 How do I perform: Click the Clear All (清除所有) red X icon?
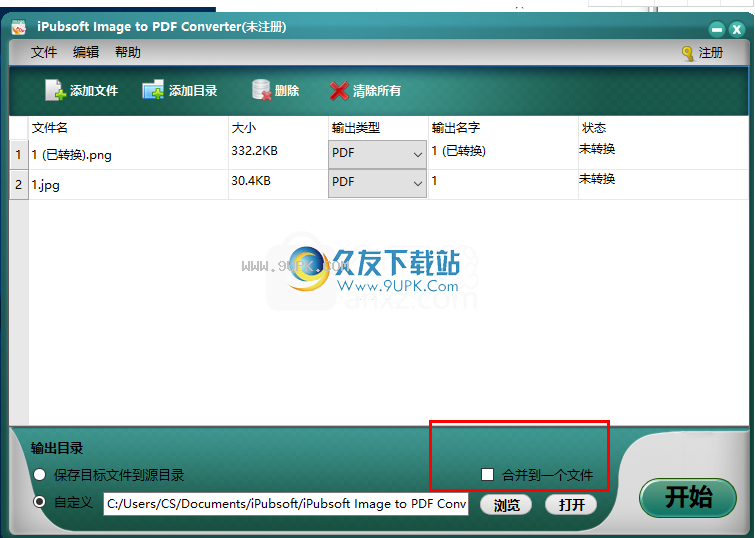pyautogui.click(x=339, y=91)
